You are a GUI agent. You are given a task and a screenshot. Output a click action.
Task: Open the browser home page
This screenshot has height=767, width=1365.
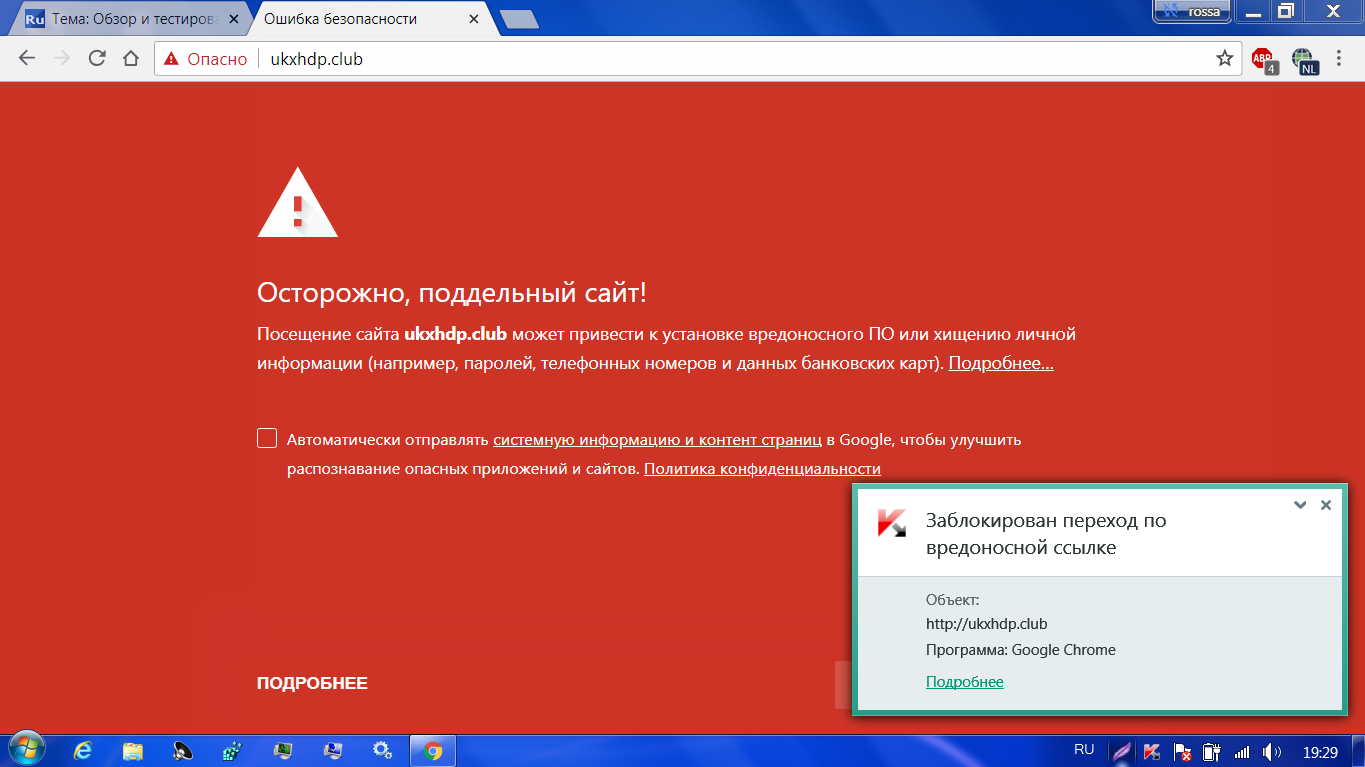point(130,58)
